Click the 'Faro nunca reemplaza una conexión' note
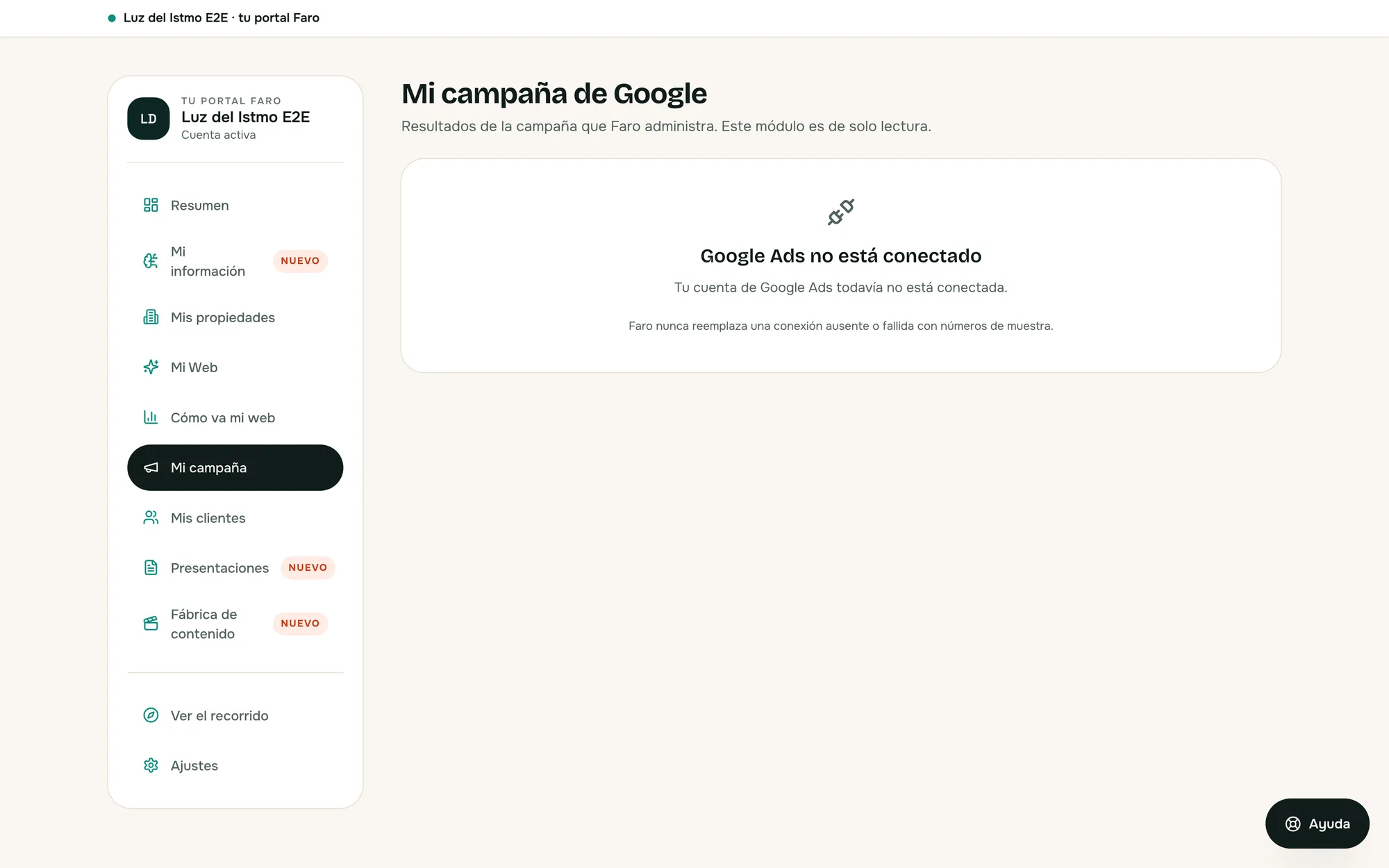This screenshot has width=1389, height=868. coord(840,326)
